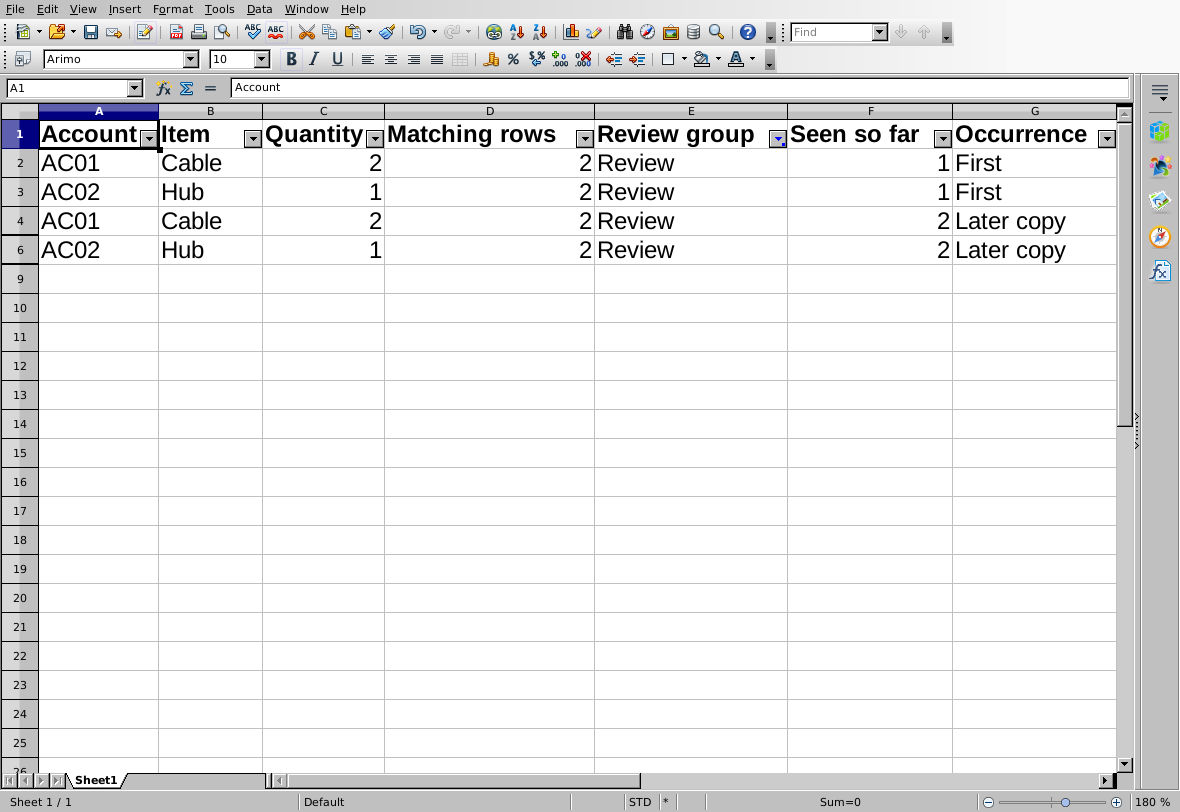
Task: Click the STD selection mode indicator
Action: pos(640,802)
